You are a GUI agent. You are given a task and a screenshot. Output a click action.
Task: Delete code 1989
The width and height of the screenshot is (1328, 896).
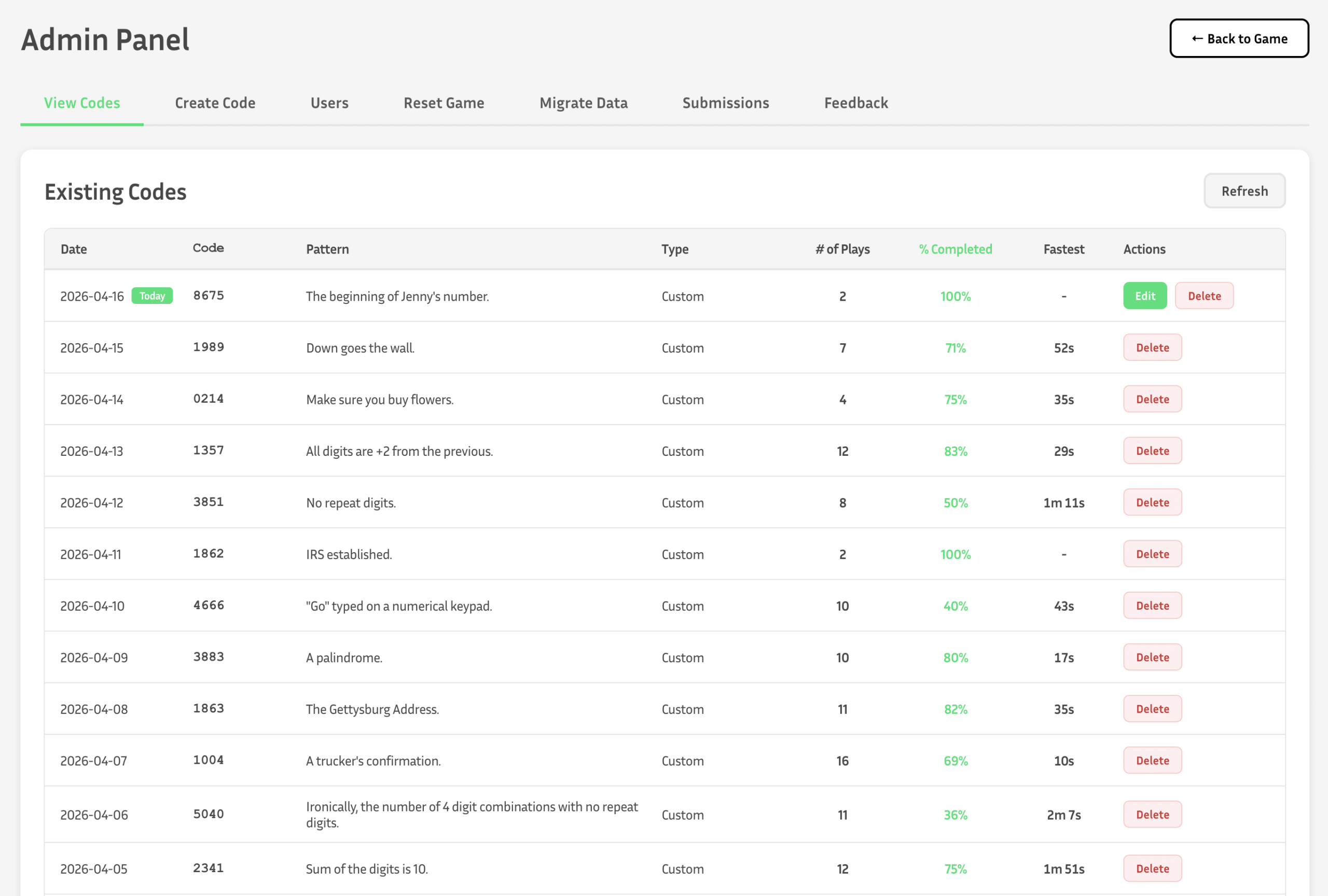(1152, 347)
